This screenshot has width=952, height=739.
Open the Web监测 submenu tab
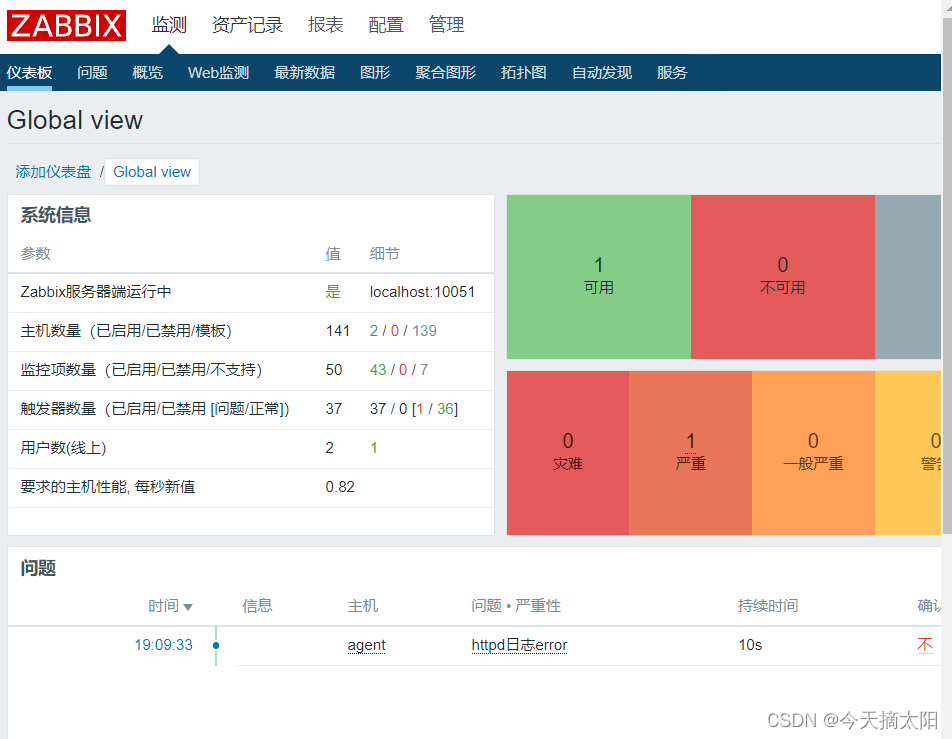click(x=219, y=73)
